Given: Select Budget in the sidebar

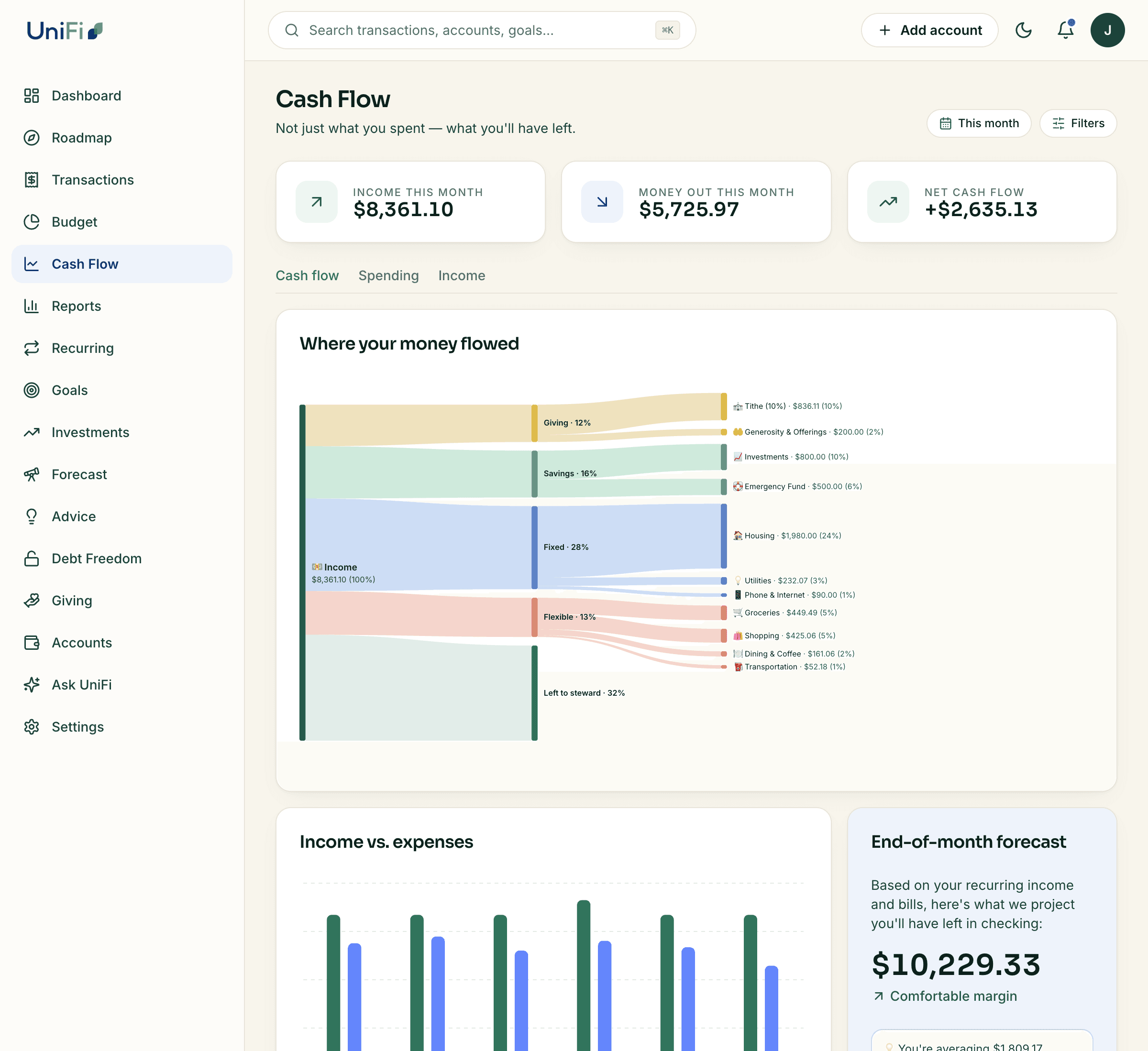Looking at the screenshot, I should tap(122, 222).
